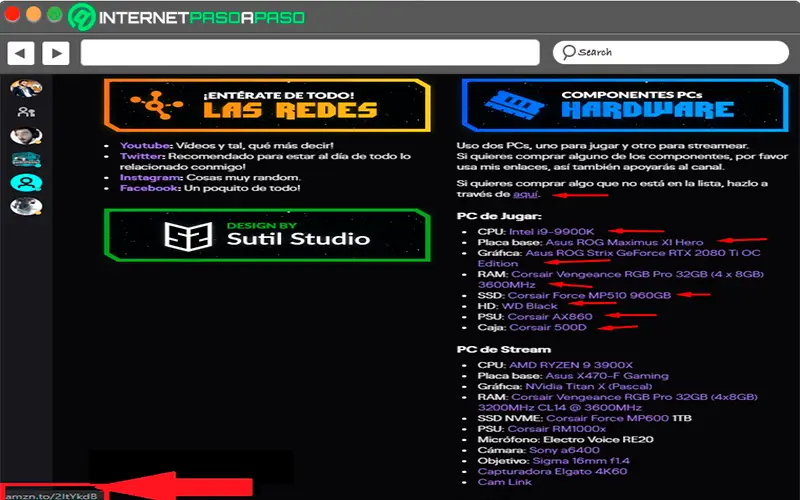Open Asus X470-F Gaming link
The image size is (800, 500).
tap(607, 376)
